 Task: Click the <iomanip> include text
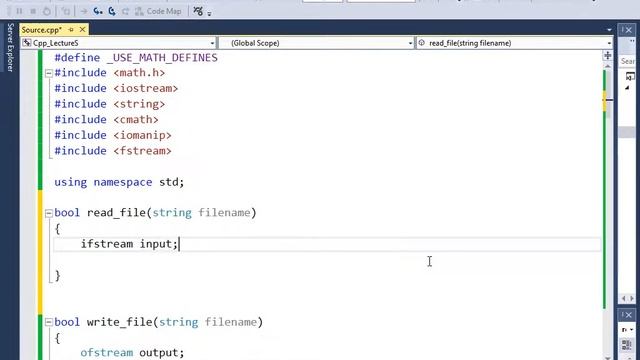[x=142, y=135]
